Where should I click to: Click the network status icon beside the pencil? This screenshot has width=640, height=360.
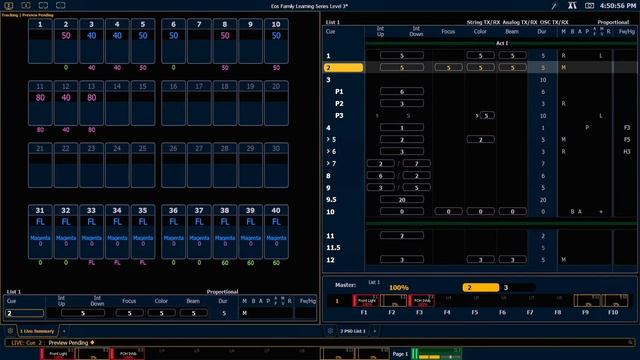(572, 6)
